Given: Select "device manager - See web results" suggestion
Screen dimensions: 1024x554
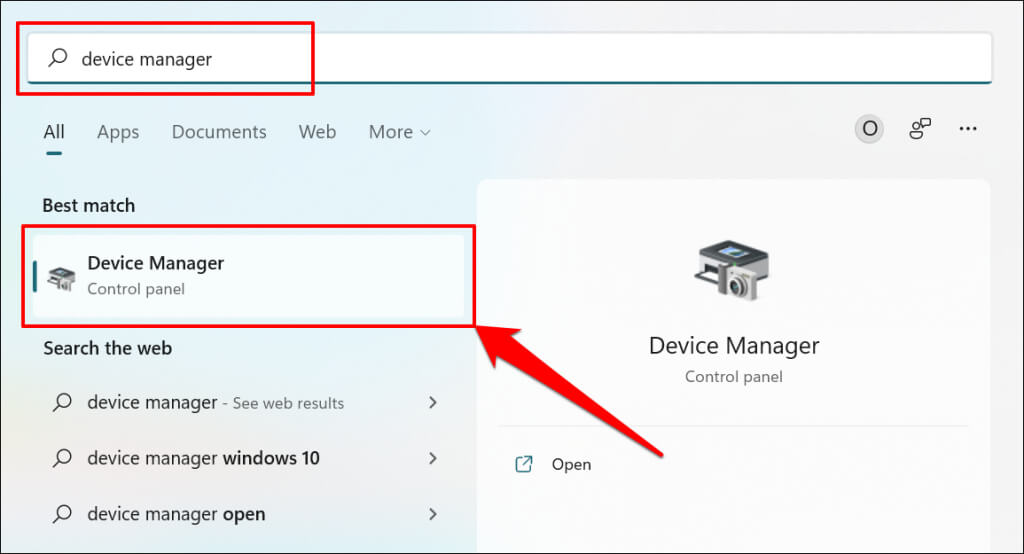Looking at the screenshot, I should click(x=245, y=402).
